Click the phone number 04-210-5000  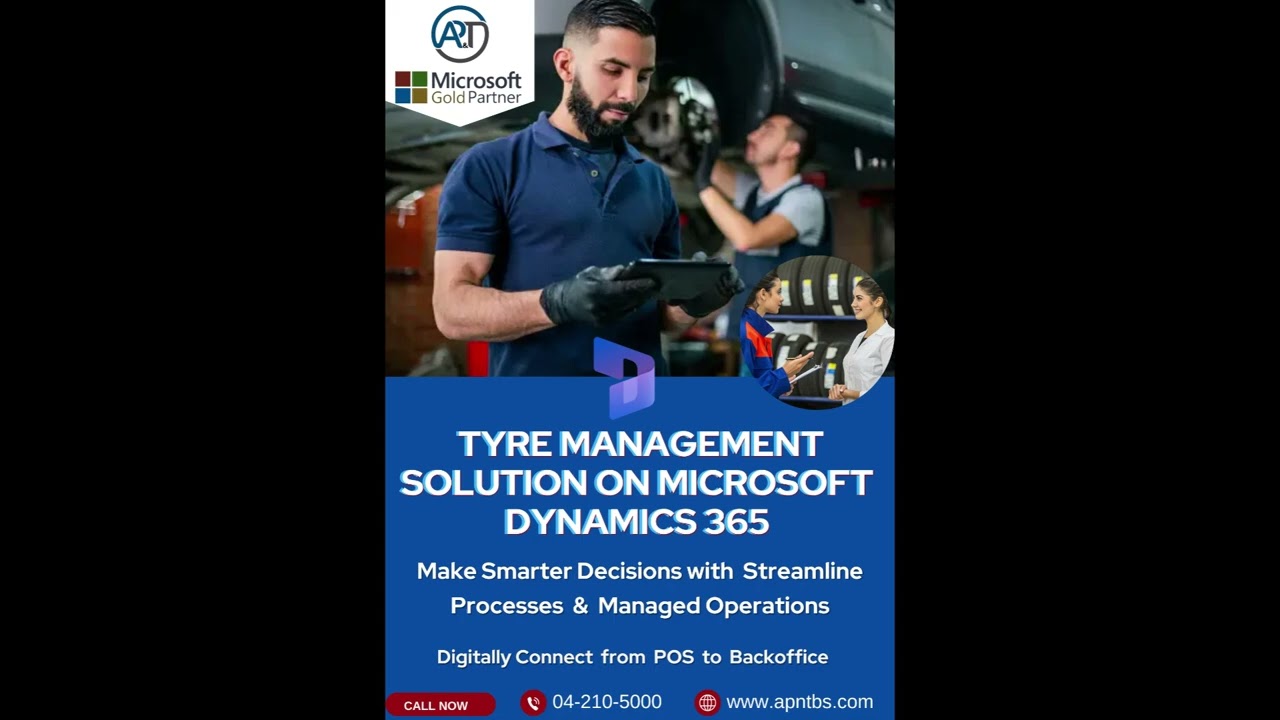[x=607, y=702]
